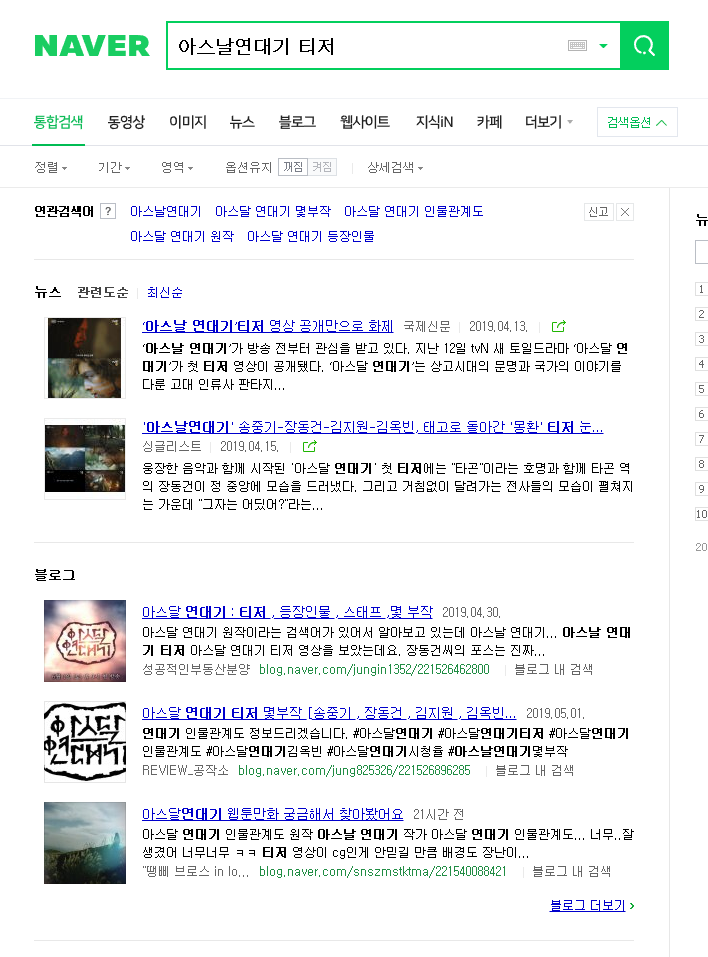Open the 뉴스 tab
This screenshot has width=708, height=957.
[x=242, y=122]
